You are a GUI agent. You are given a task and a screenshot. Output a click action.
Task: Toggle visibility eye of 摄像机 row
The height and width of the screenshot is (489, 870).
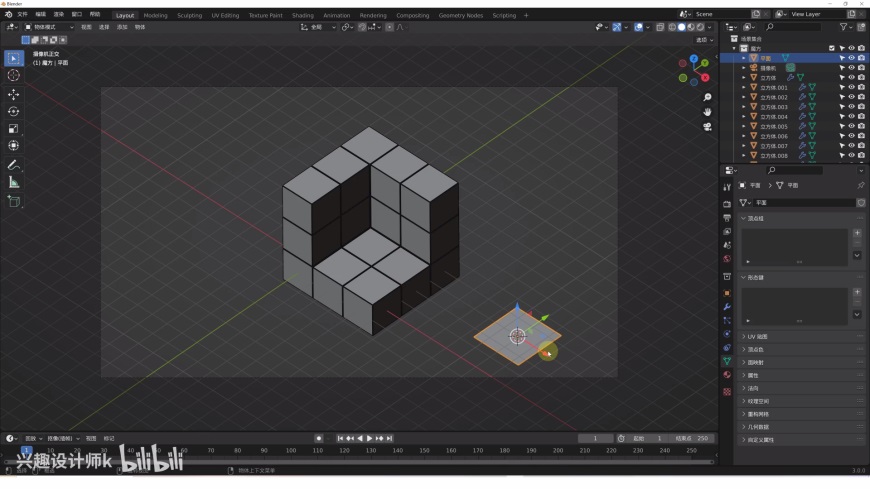pyautogui.click(x=851, y=68)
